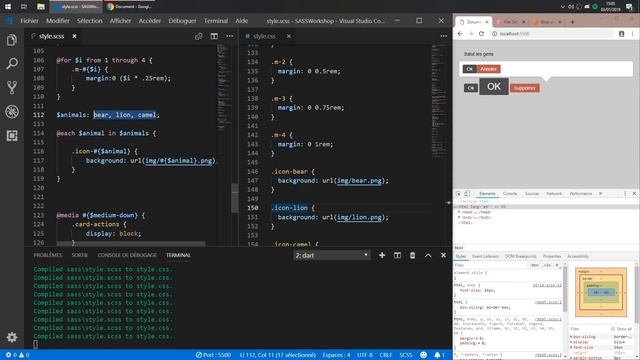The image size is (640, 360).
Task: Toggle the DevTools device toolbar icon
Action: 467,193
